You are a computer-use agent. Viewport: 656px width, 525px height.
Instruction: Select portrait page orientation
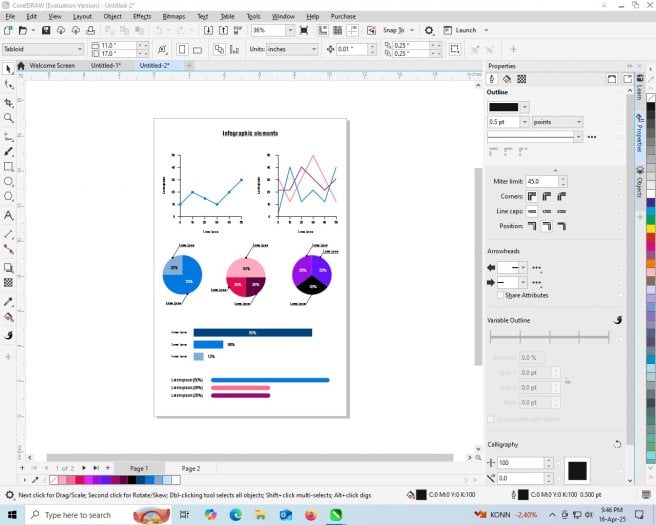(182, 49)
